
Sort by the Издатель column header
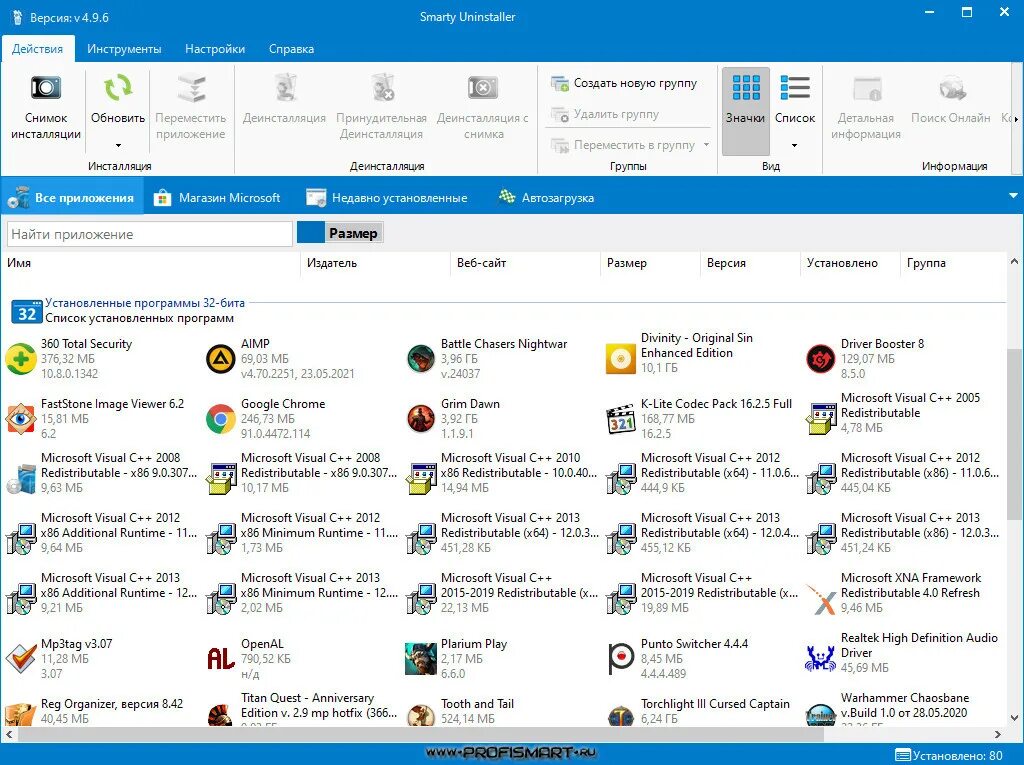(332, 263)
